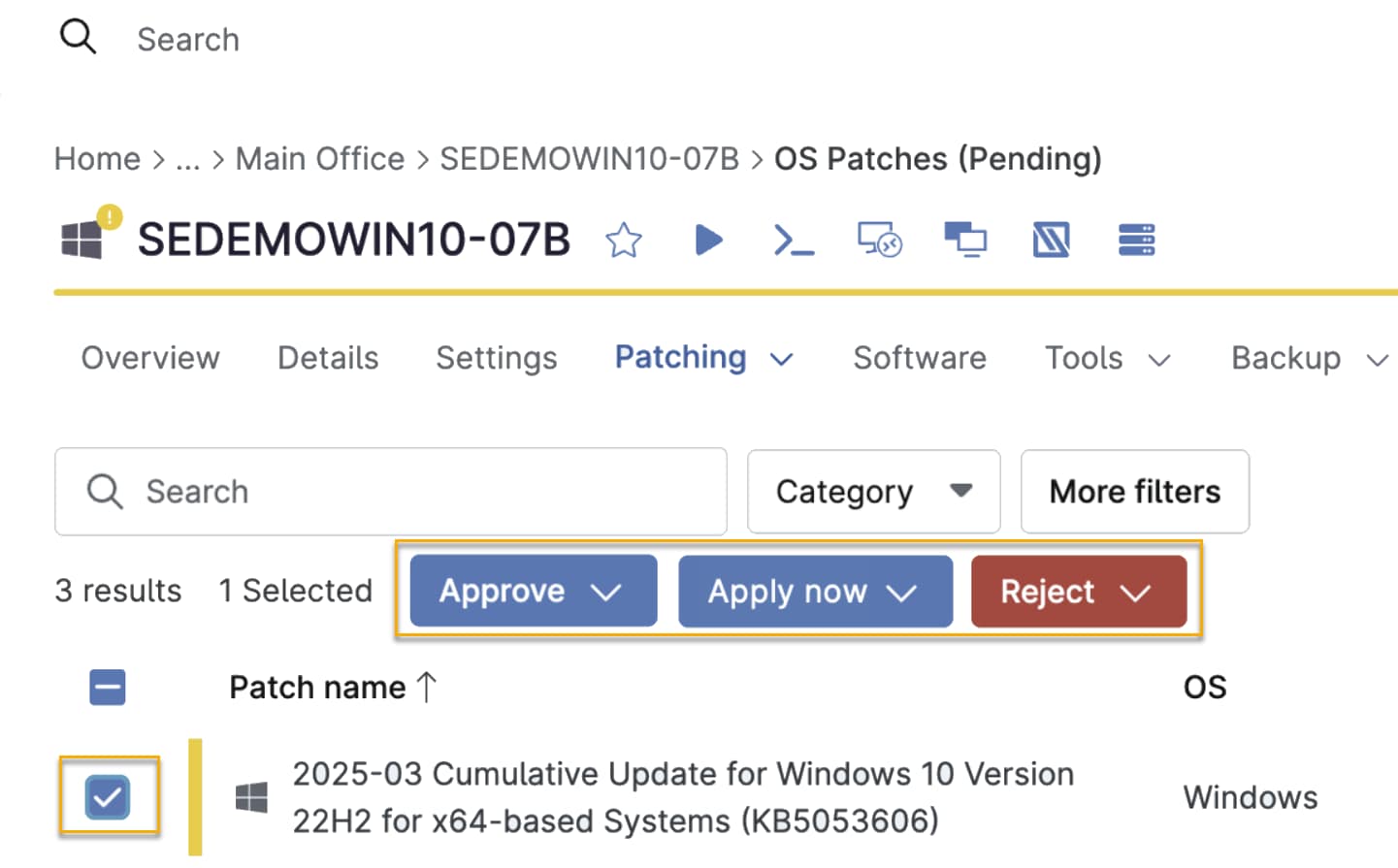Open the Ninja Remote connection icon
The height and width of the screenshot is (868, 1398).
click(1051, 240)
